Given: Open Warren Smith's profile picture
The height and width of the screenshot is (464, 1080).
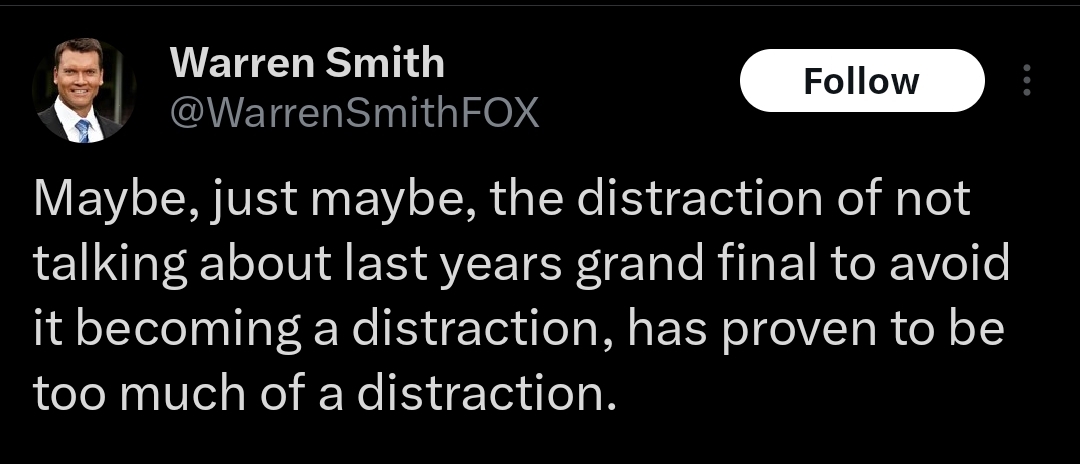Looking at the screenshot, I should [x=83, y=90].
